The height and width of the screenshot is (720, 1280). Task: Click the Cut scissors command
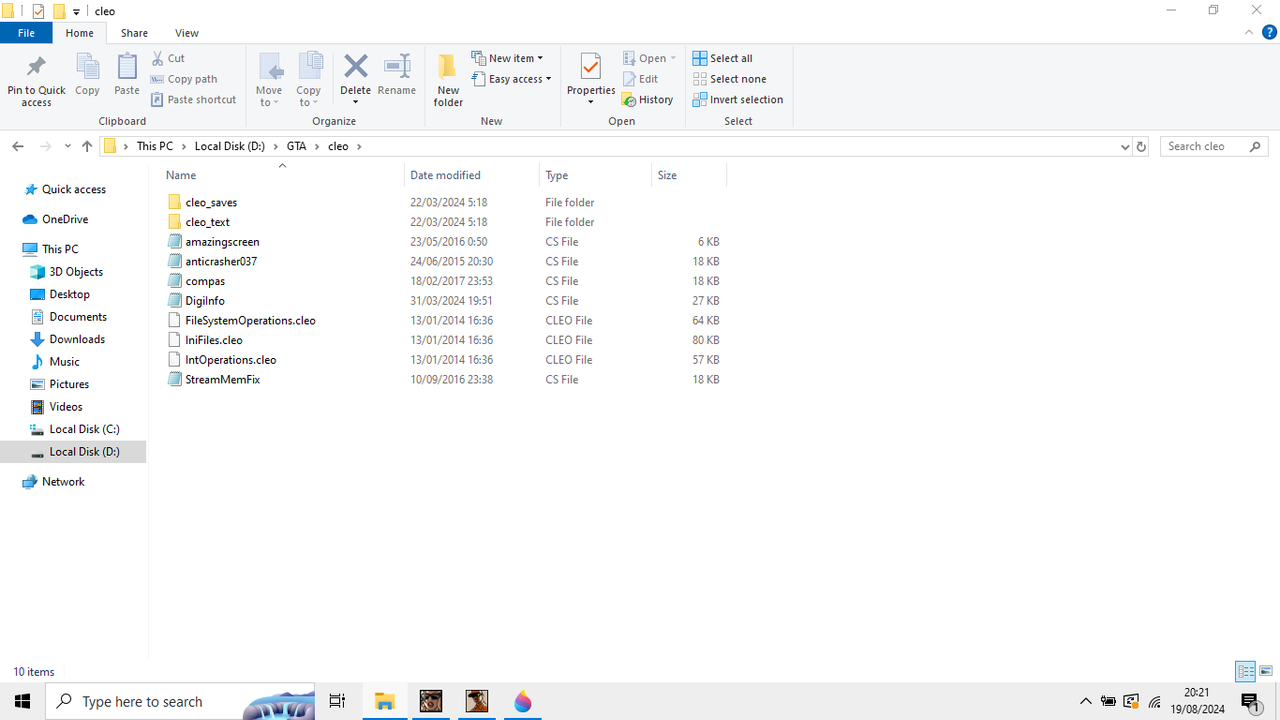coord(168,58)
